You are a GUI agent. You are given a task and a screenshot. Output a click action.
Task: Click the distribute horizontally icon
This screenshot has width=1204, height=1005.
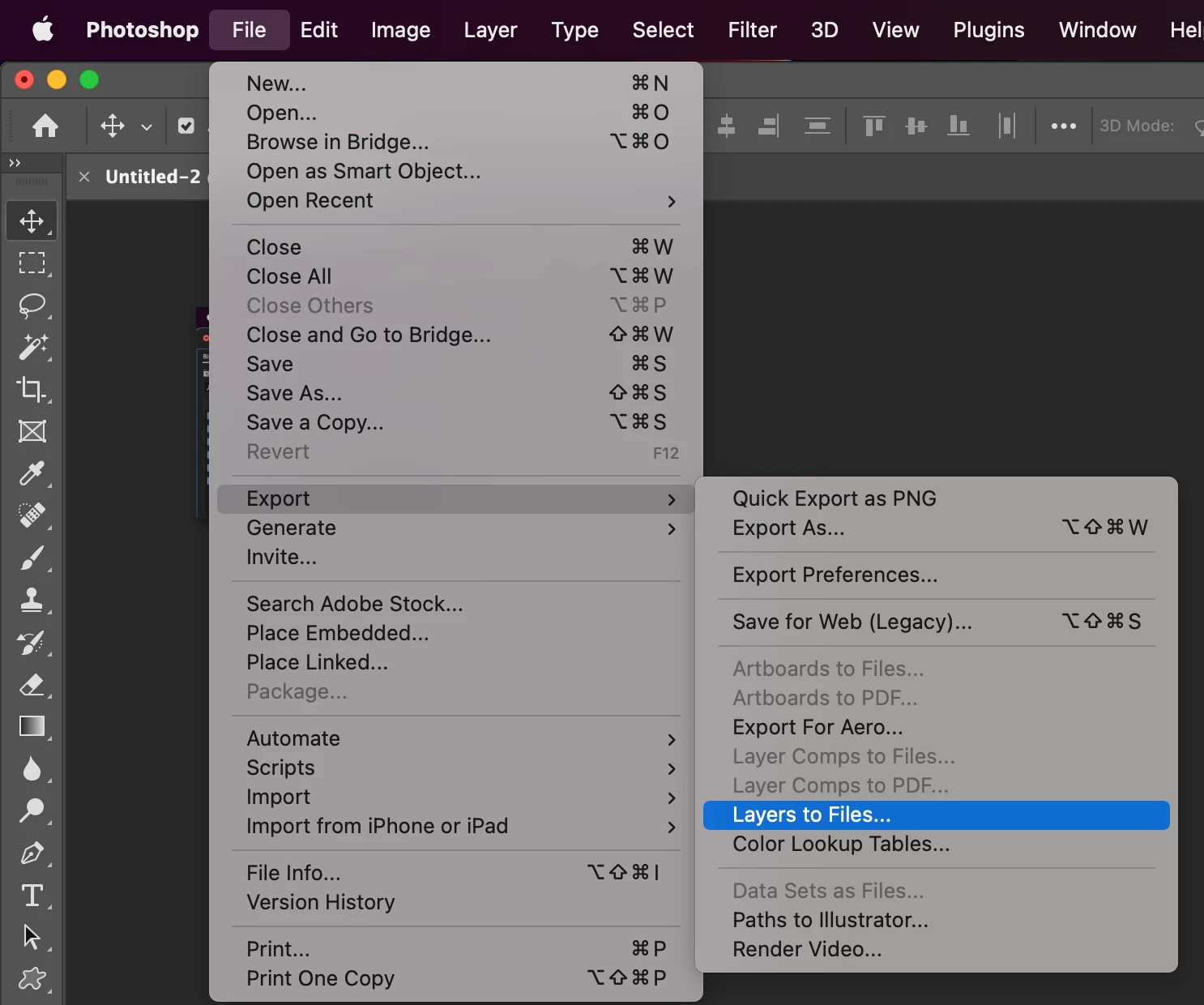pos(1006,126)
